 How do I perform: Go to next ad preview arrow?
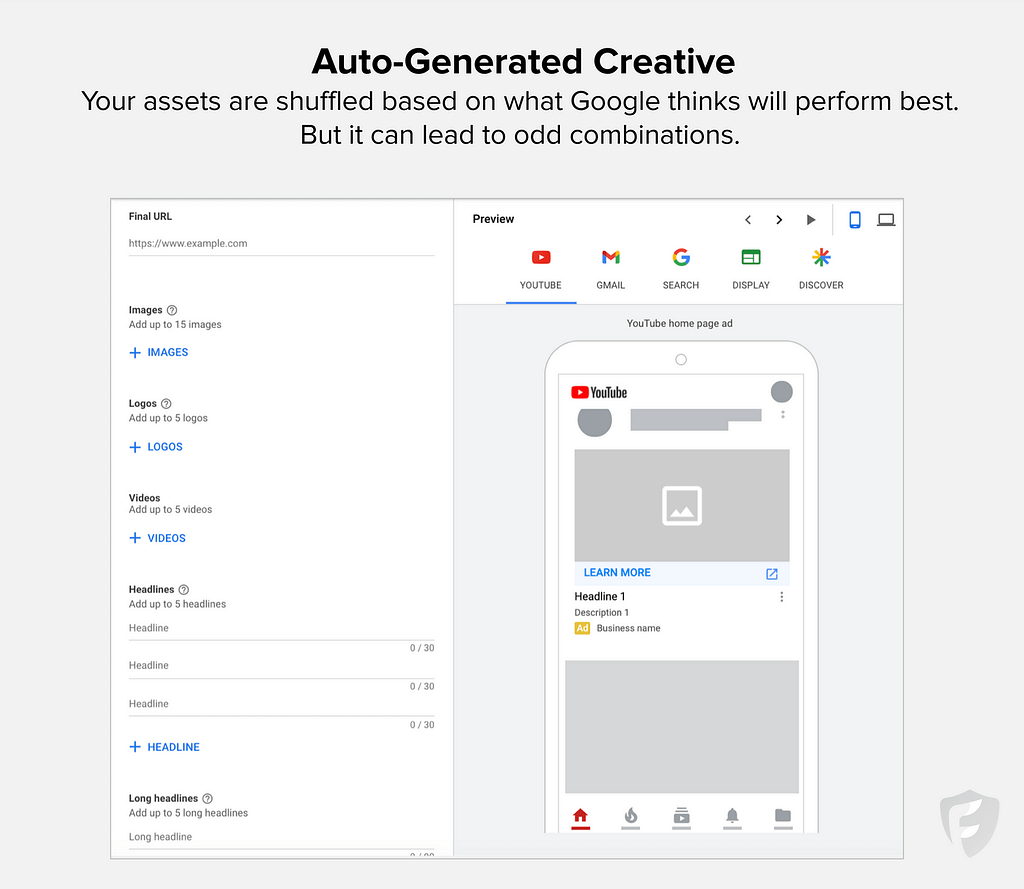(x=779, y=220)
